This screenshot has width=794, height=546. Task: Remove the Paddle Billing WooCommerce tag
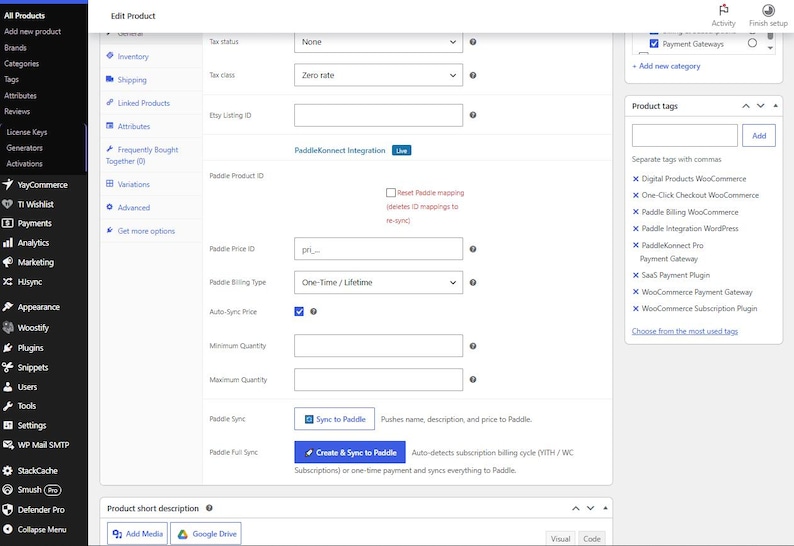(636, 212)
